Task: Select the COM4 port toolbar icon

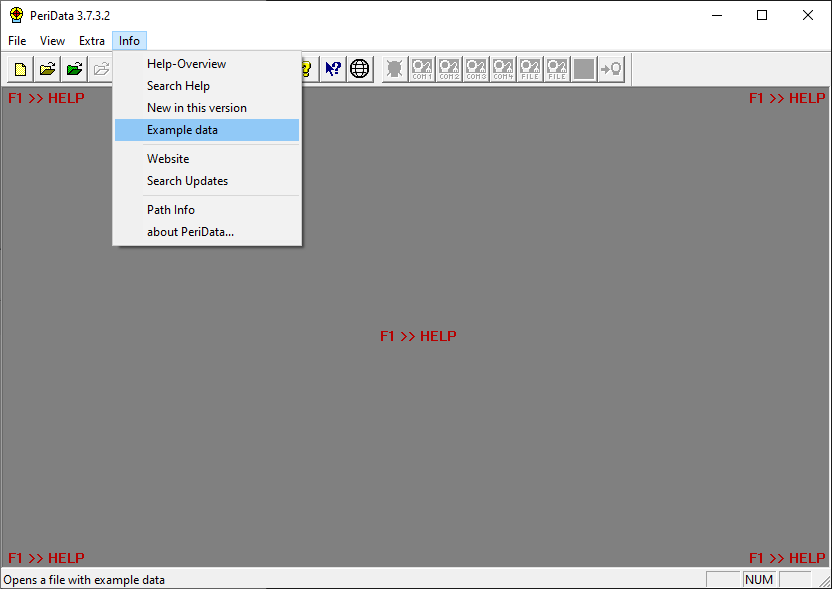Action: [x=503, y=69]
